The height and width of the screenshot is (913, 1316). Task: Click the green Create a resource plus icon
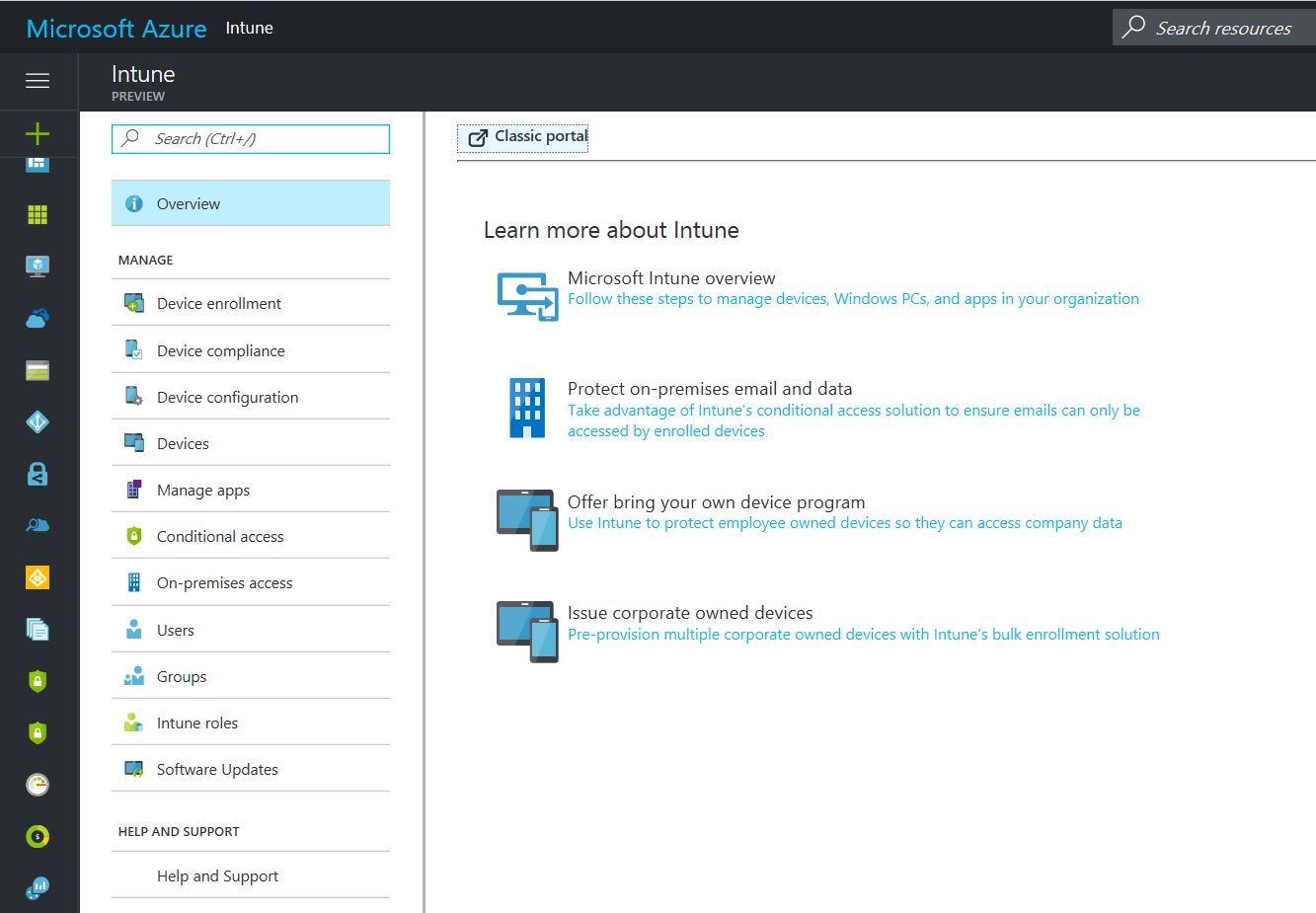(39, 133)
